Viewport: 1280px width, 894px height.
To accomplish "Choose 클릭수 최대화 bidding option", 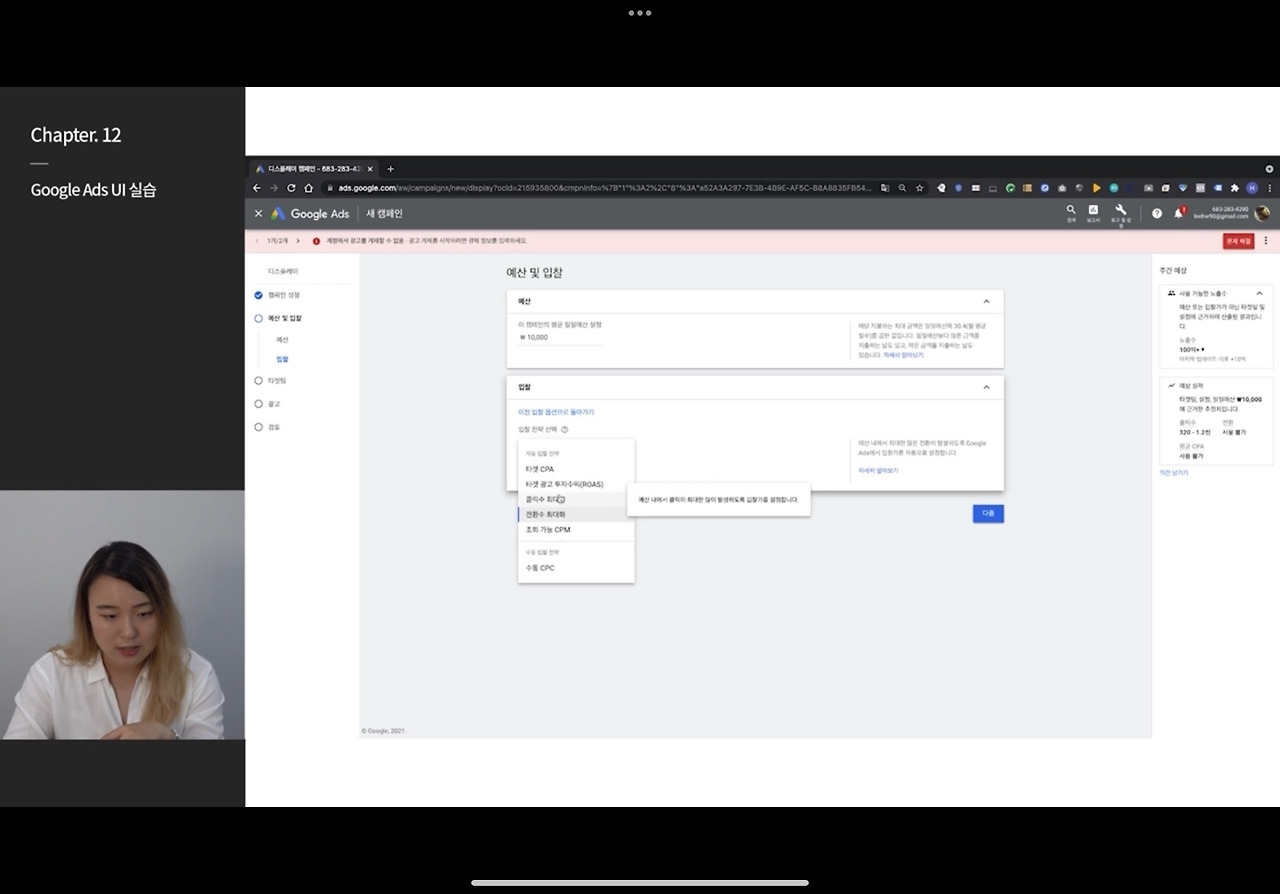I will pos(576,499).
